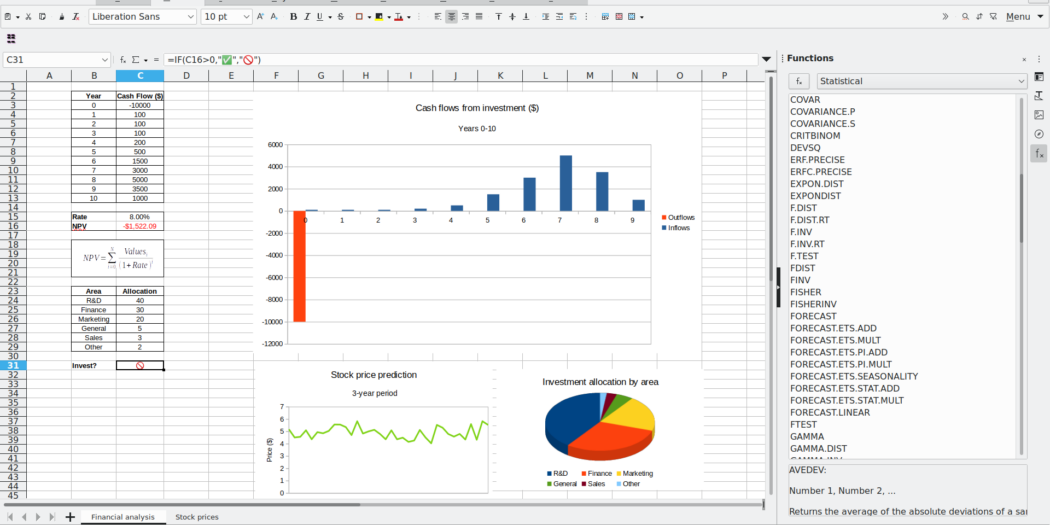The width and height of the screenshot is (1050, 525).
Task: Add a new sheet with the plus button
Action: (70, 517)
